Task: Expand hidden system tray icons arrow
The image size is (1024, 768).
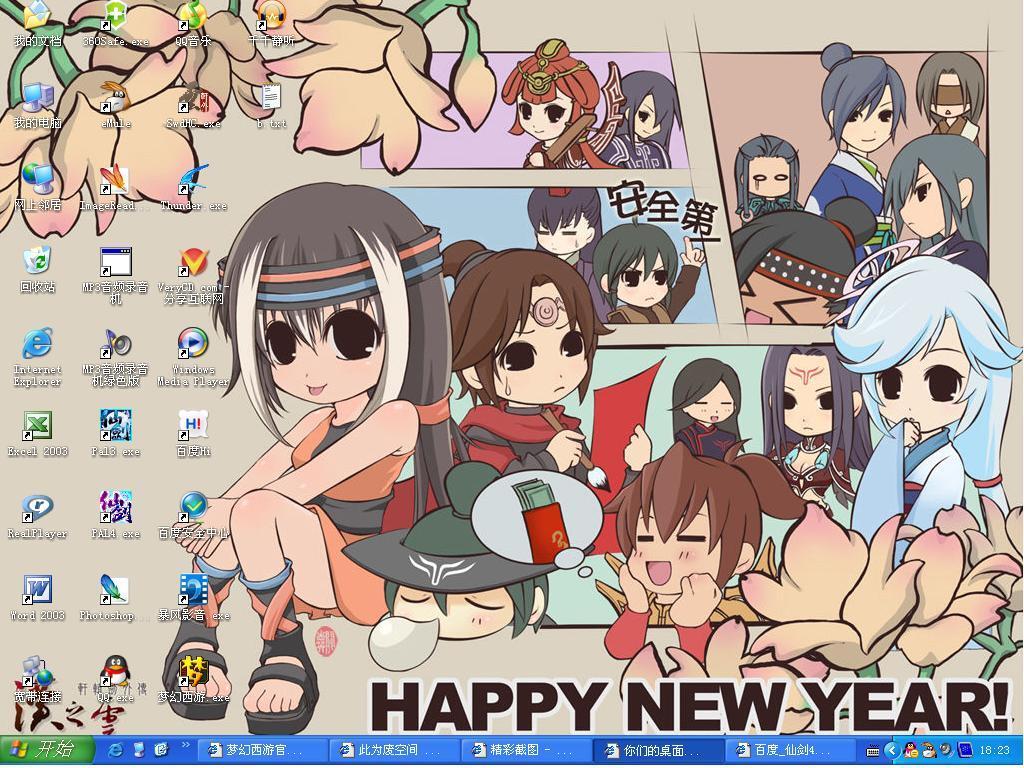Action: click(x=890, y=750)
